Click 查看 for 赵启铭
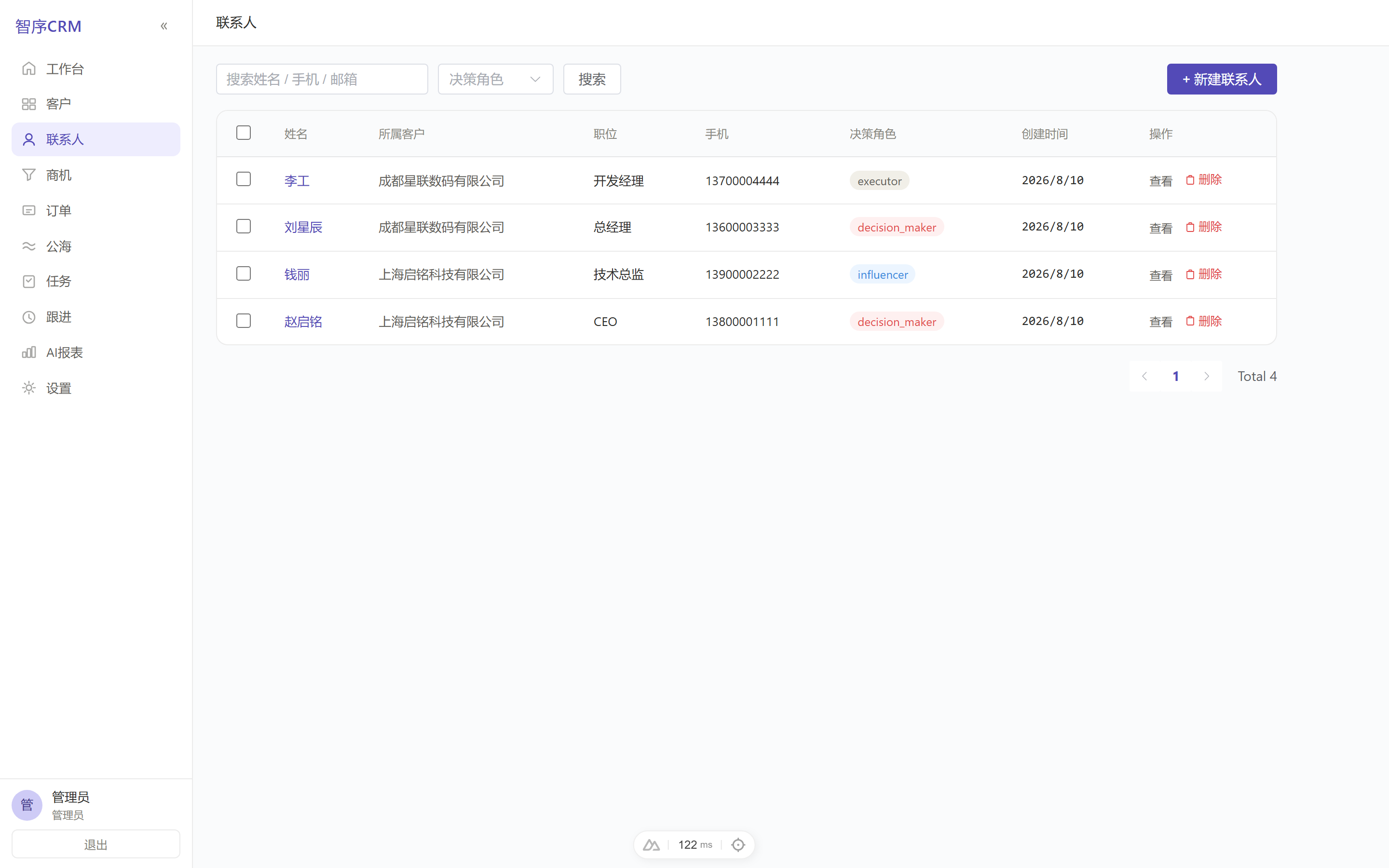The width and height of the screenshot is (1389, 868). pos(1160,322)
